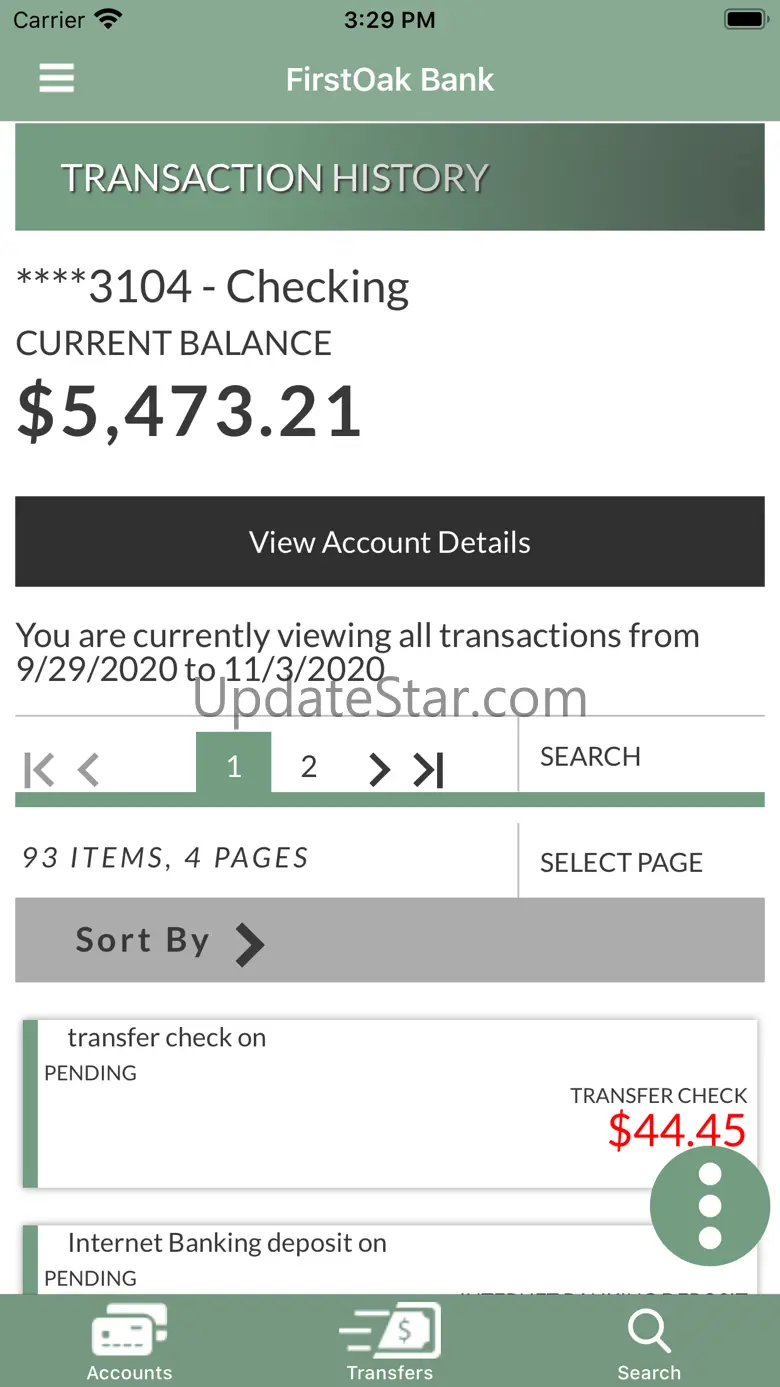Tap the Wi-Fi status icon
Screen dimensions: 780x1387
point(108,19)
